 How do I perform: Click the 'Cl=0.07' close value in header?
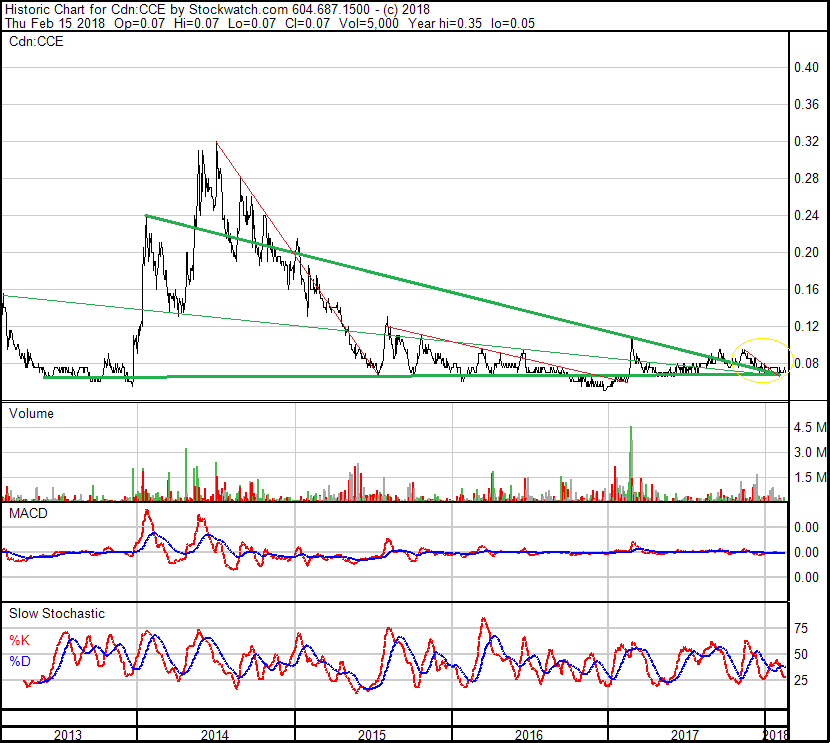tap(308, 23)
